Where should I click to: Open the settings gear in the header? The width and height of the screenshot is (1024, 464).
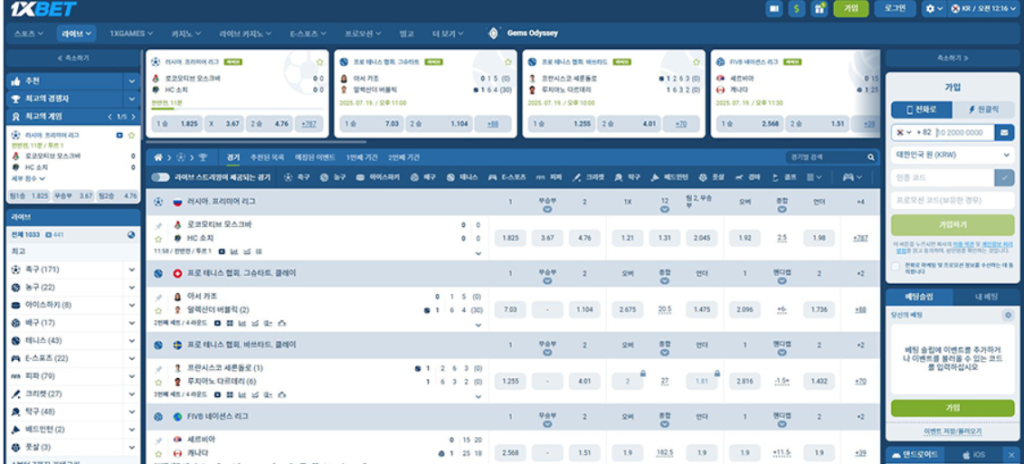coord(933,8)
